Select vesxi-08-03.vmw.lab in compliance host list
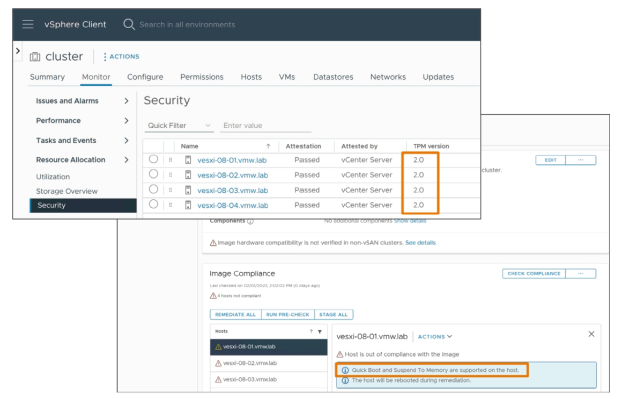 pos(269,379)
